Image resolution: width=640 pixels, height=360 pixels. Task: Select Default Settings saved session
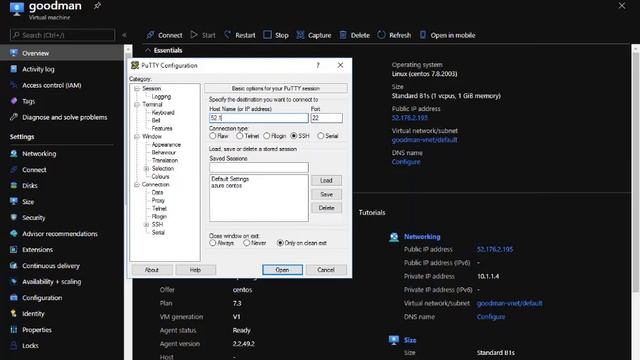tap(230, 179)
